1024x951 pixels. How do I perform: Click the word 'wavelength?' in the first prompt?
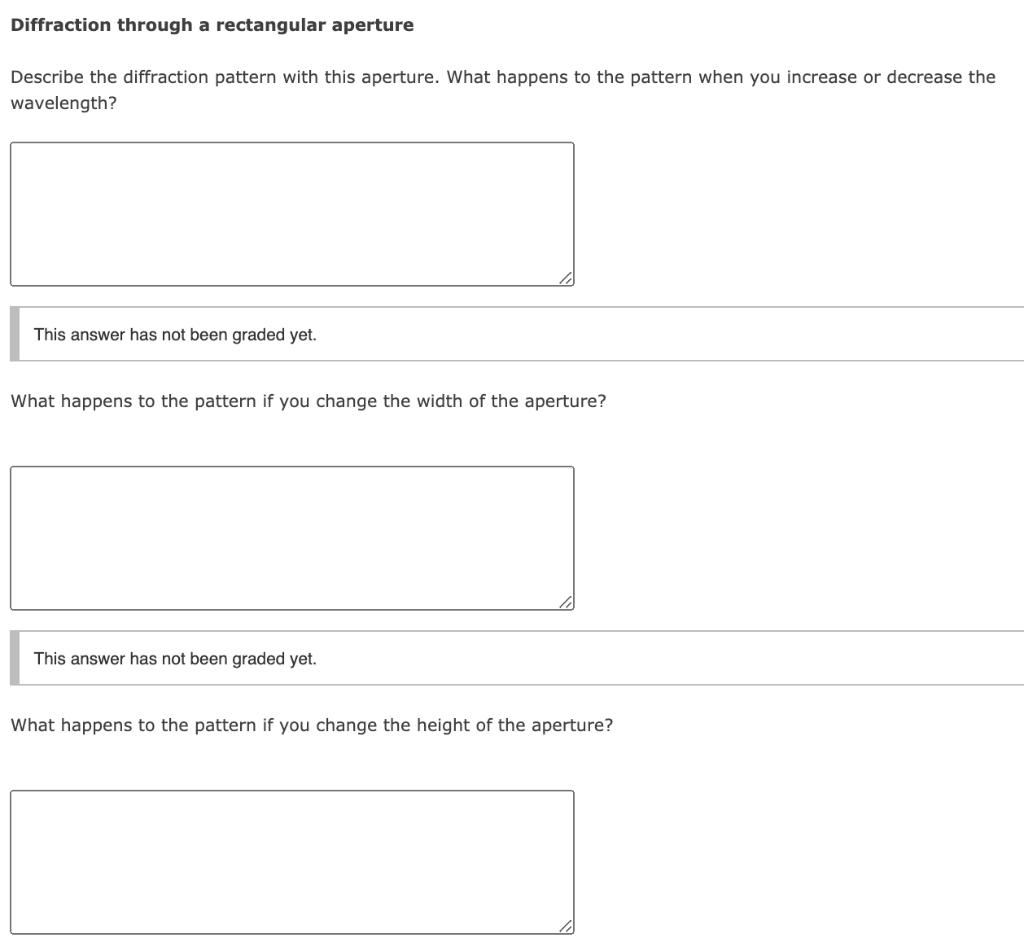click(x=63, y=101)
